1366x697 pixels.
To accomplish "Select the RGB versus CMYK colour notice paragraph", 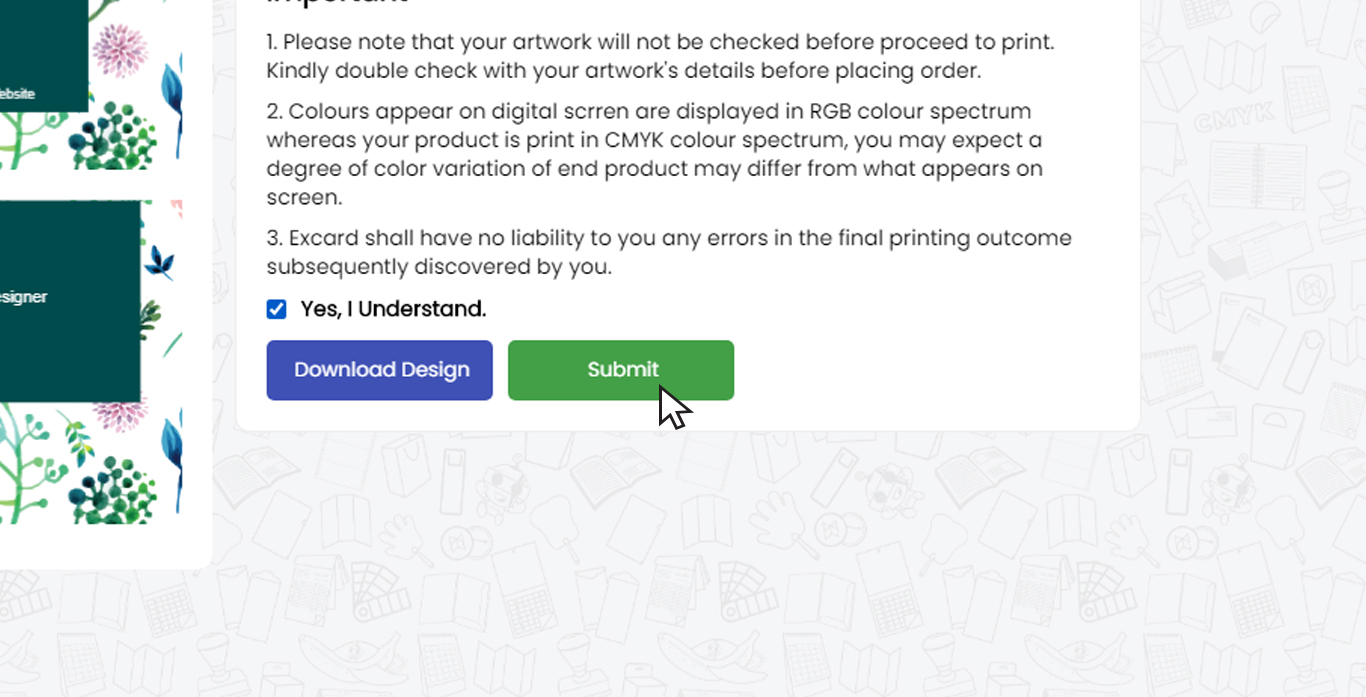I will click(x=655, y=154).
